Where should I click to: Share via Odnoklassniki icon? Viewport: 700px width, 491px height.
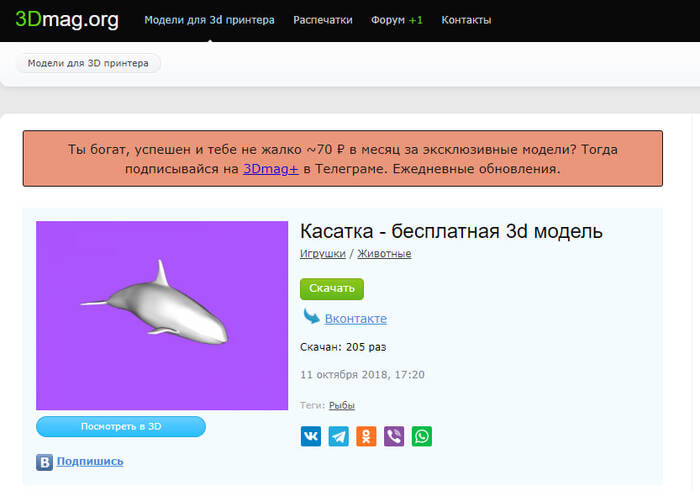[x=366, y=436]
